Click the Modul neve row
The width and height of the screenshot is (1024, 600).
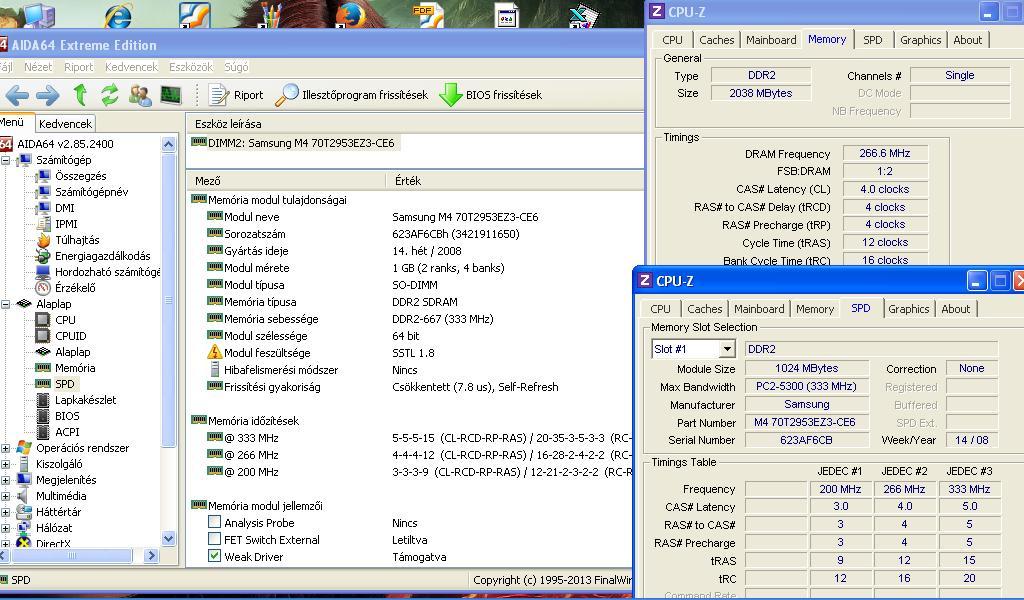372,217
